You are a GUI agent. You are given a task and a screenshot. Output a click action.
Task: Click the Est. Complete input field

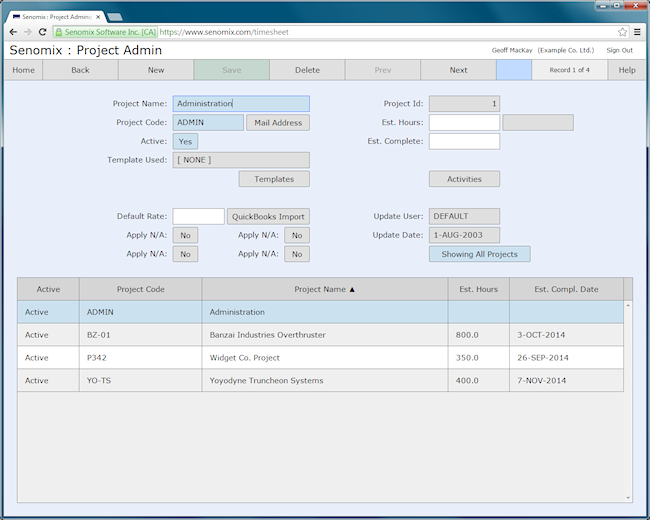[x=464, y=141]
